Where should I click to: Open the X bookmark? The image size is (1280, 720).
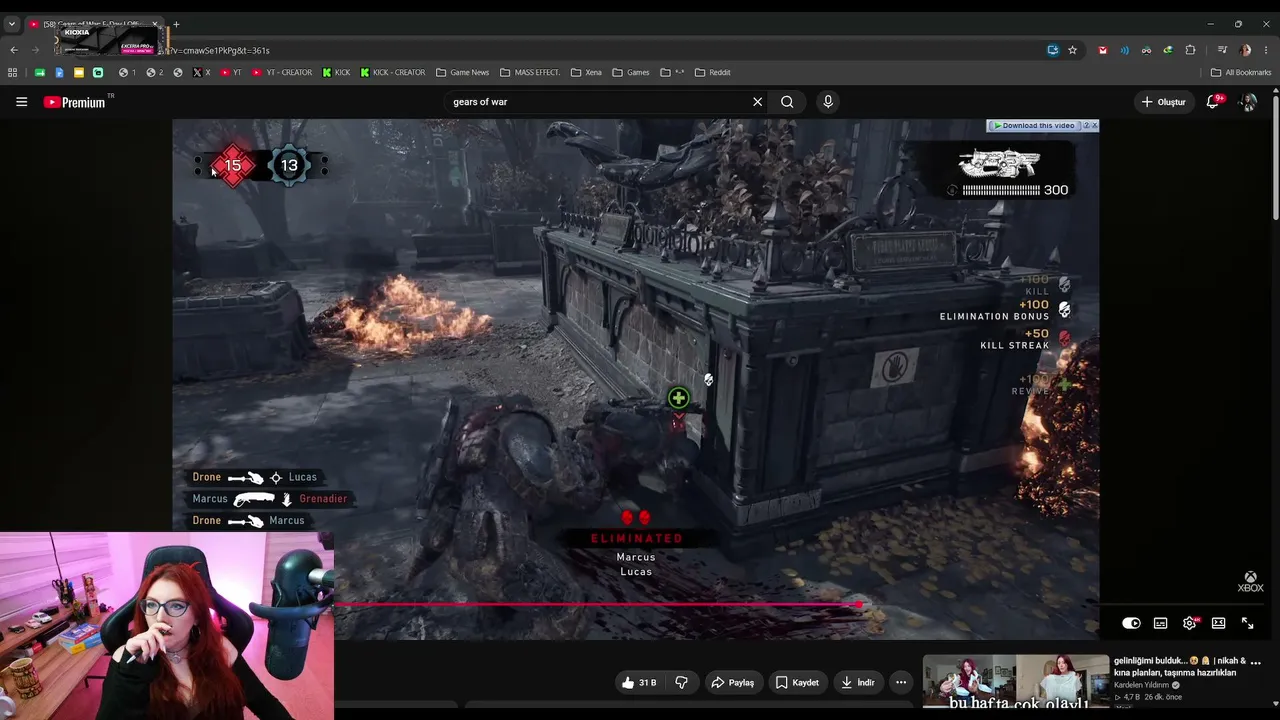click(x=201, y=72)
